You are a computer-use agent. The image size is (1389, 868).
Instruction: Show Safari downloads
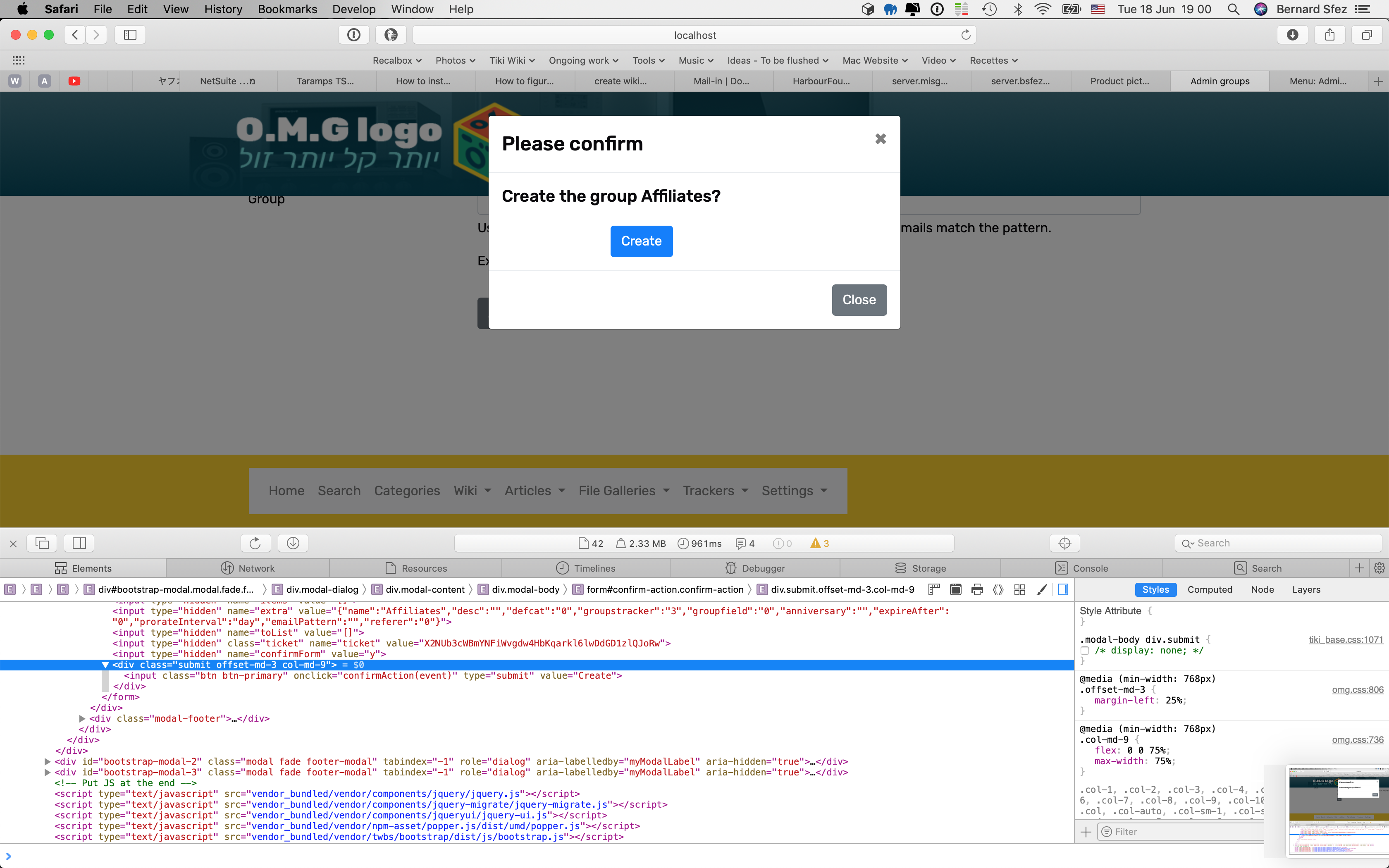(1293, 35)
